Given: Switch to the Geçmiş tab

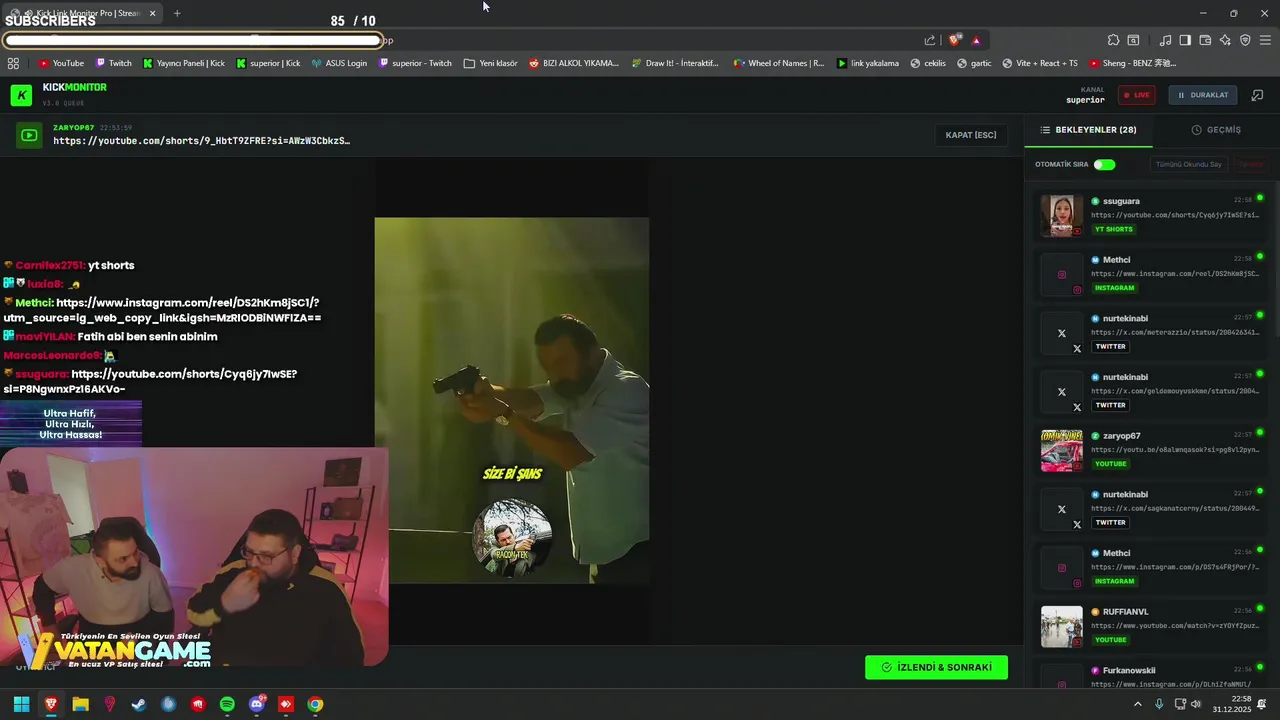Looking at the screenshot, I should tap(1215, 130).
